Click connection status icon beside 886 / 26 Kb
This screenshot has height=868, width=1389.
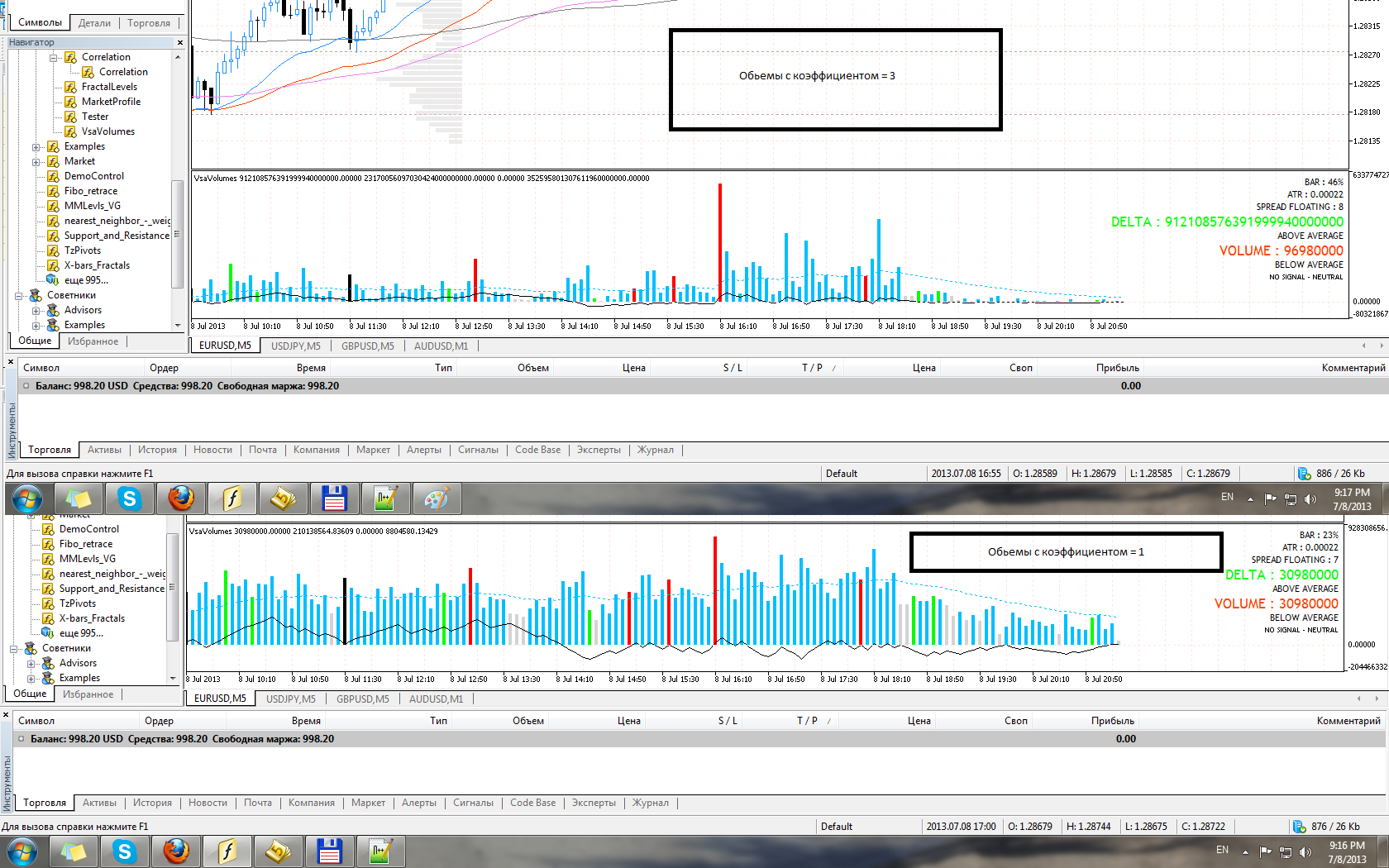1304,474
